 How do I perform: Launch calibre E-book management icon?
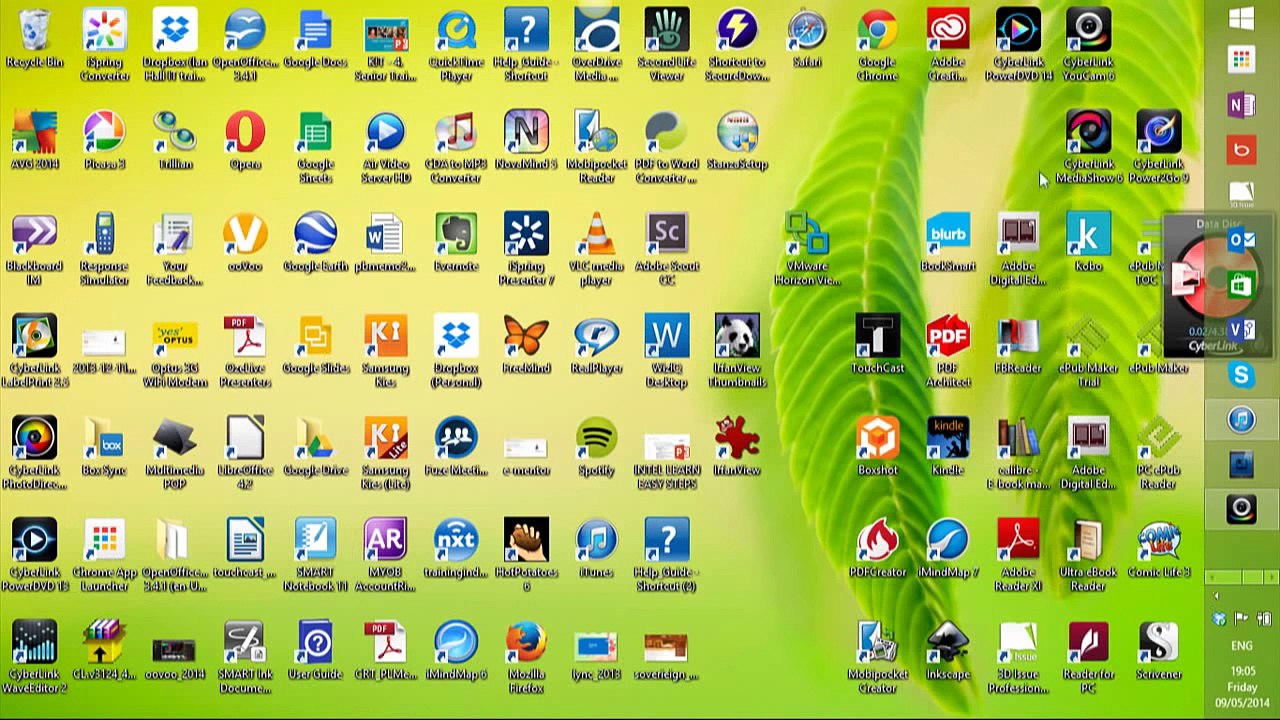click(x=1018, y=438)
